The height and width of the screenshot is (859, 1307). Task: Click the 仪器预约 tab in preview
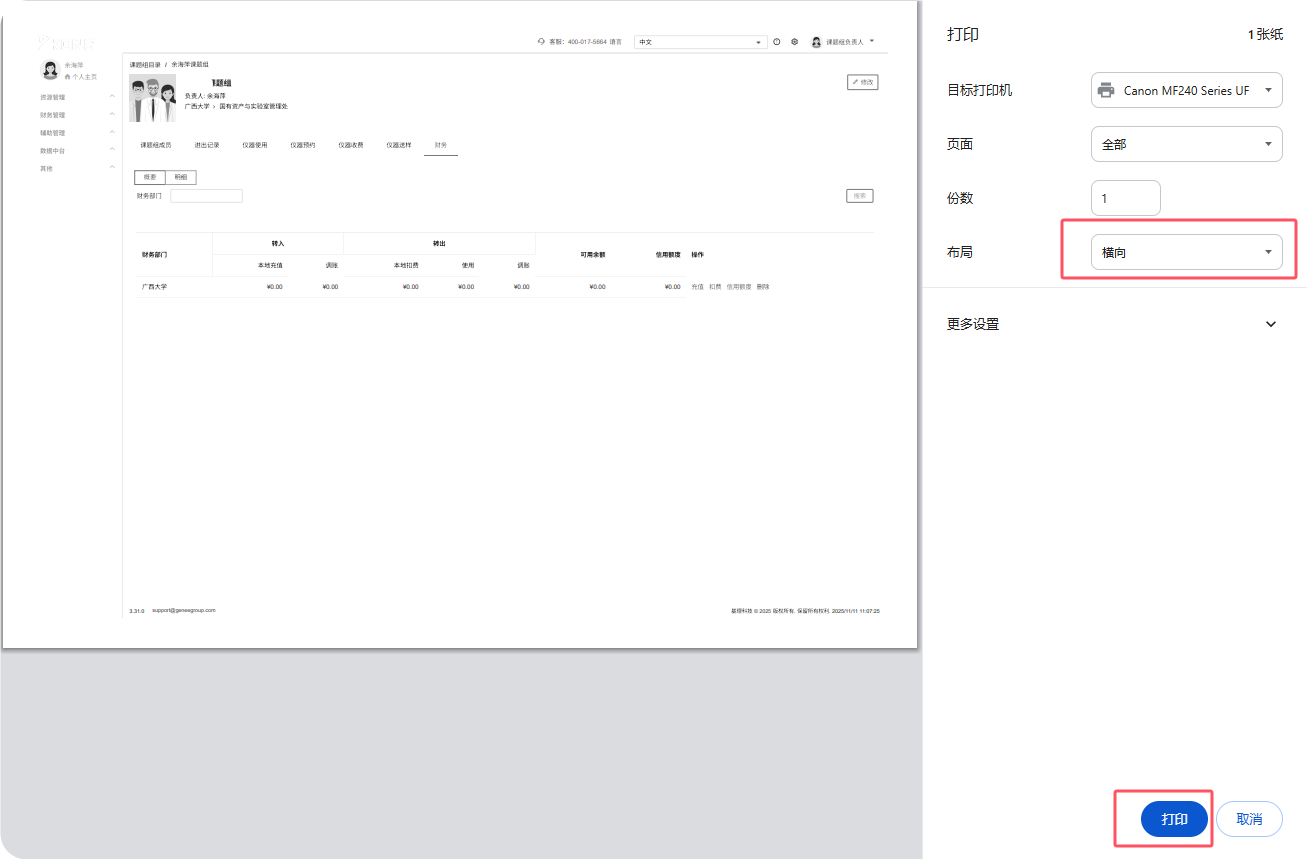click(x=302, y=145)
